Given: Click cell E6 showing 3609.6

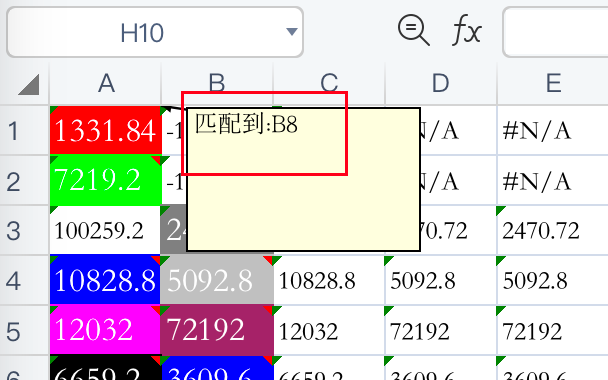Looking at the screenshot, I should (553, 368).
